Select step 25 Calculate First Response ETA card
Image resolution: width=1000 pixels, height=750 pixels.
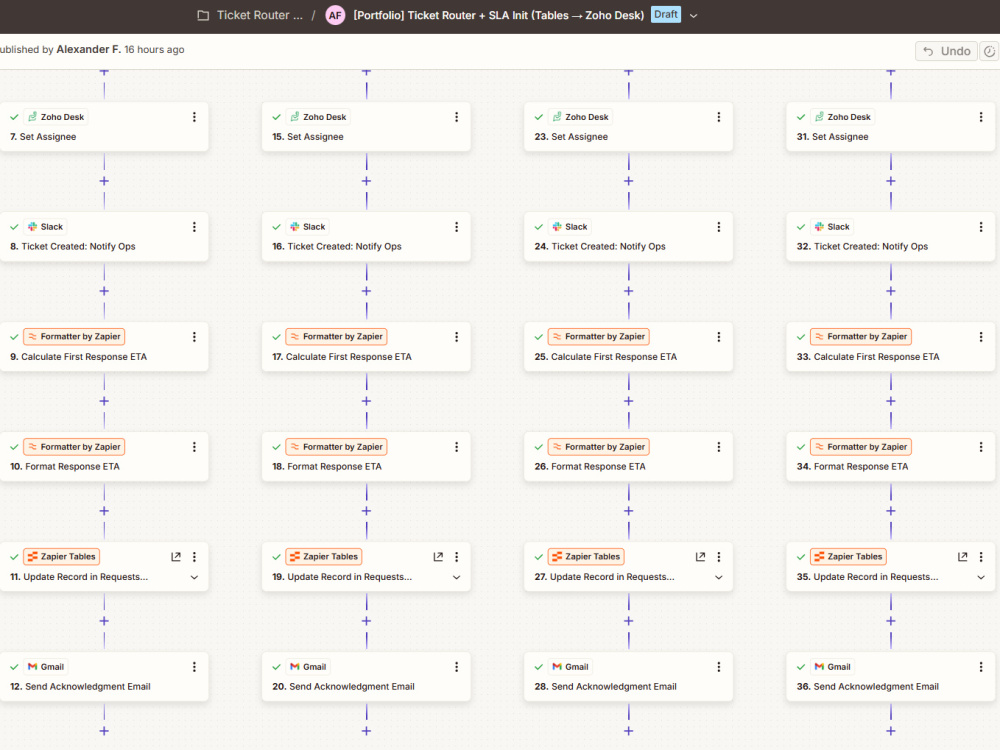(x=628, y=346)
